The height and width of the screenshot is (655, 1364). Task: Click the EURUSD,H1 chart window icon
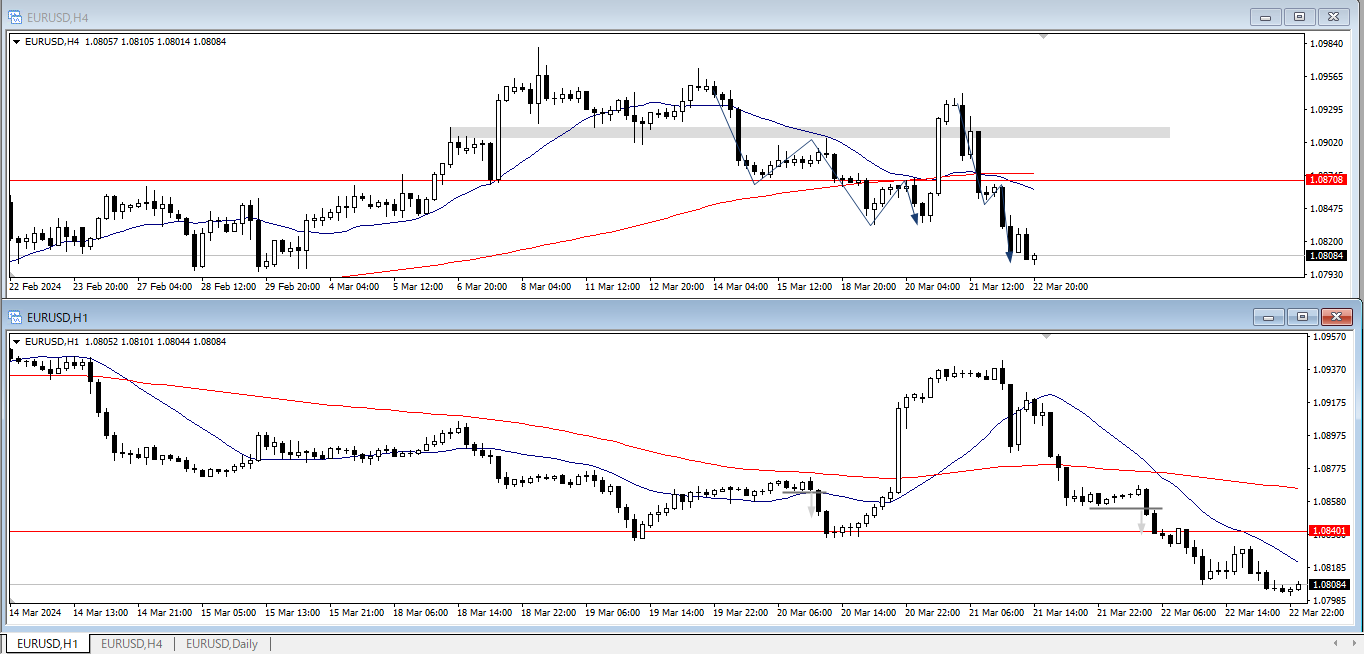point(15,317)
